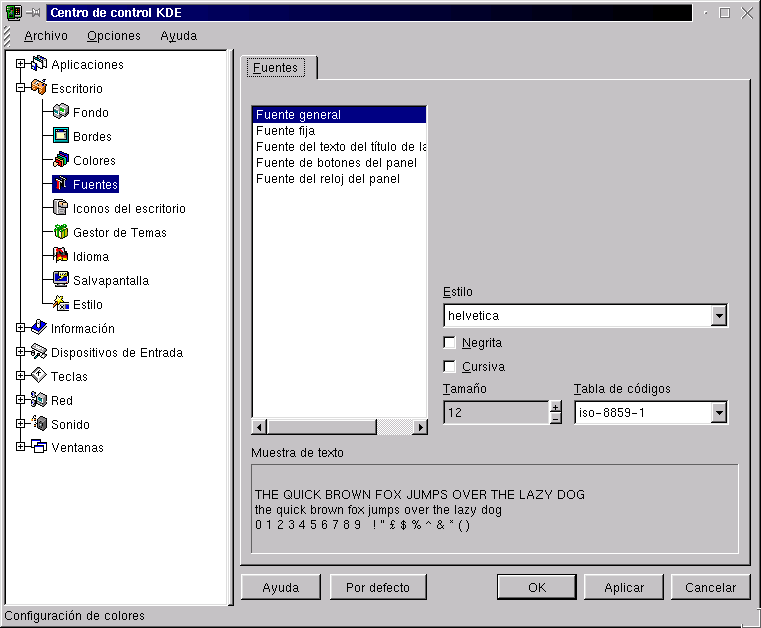Click the font list horizontal scrollbar right arrow
Viewport: 761px width, 628px height.
tap(420, 427)
